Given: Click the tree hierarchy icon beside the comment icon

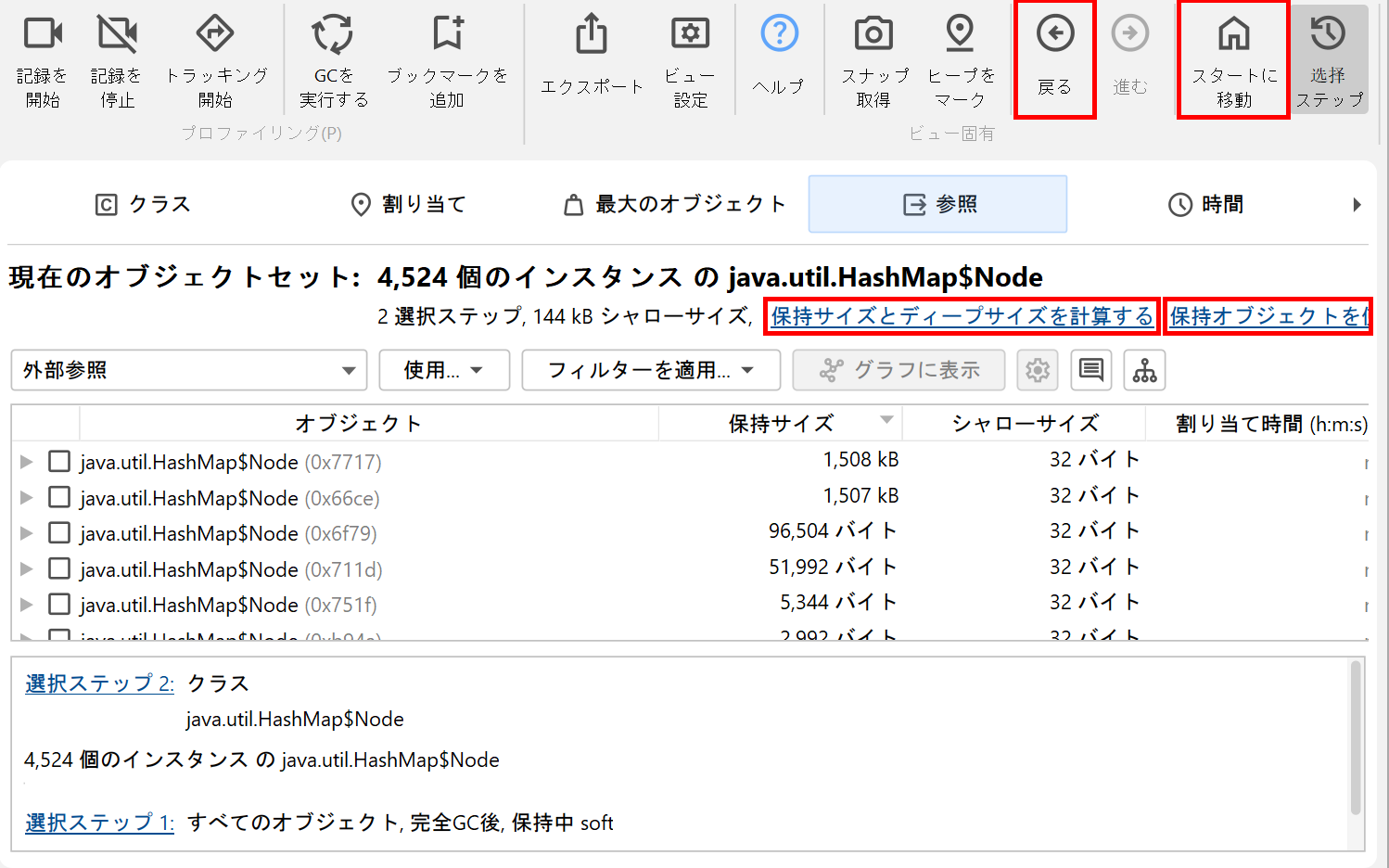Looking at the screenshot, I should [1144, 371].
